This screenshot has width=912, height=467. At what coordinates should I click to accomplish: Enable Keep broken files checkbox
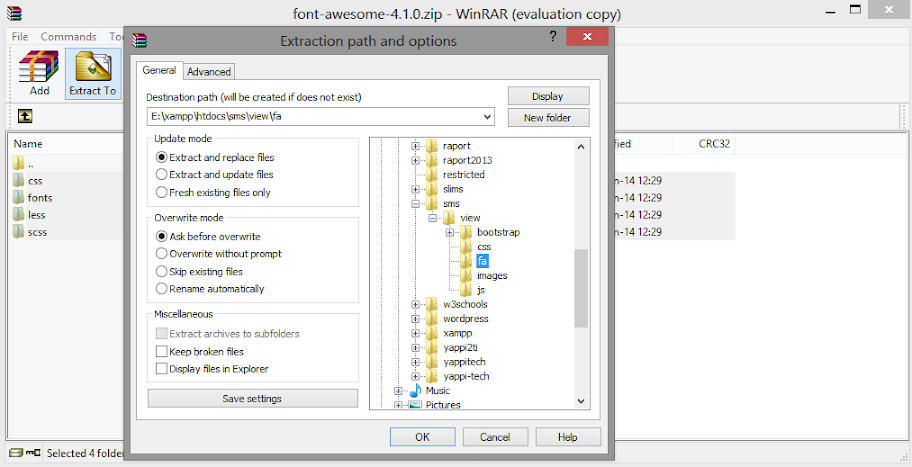pos(162,351)
